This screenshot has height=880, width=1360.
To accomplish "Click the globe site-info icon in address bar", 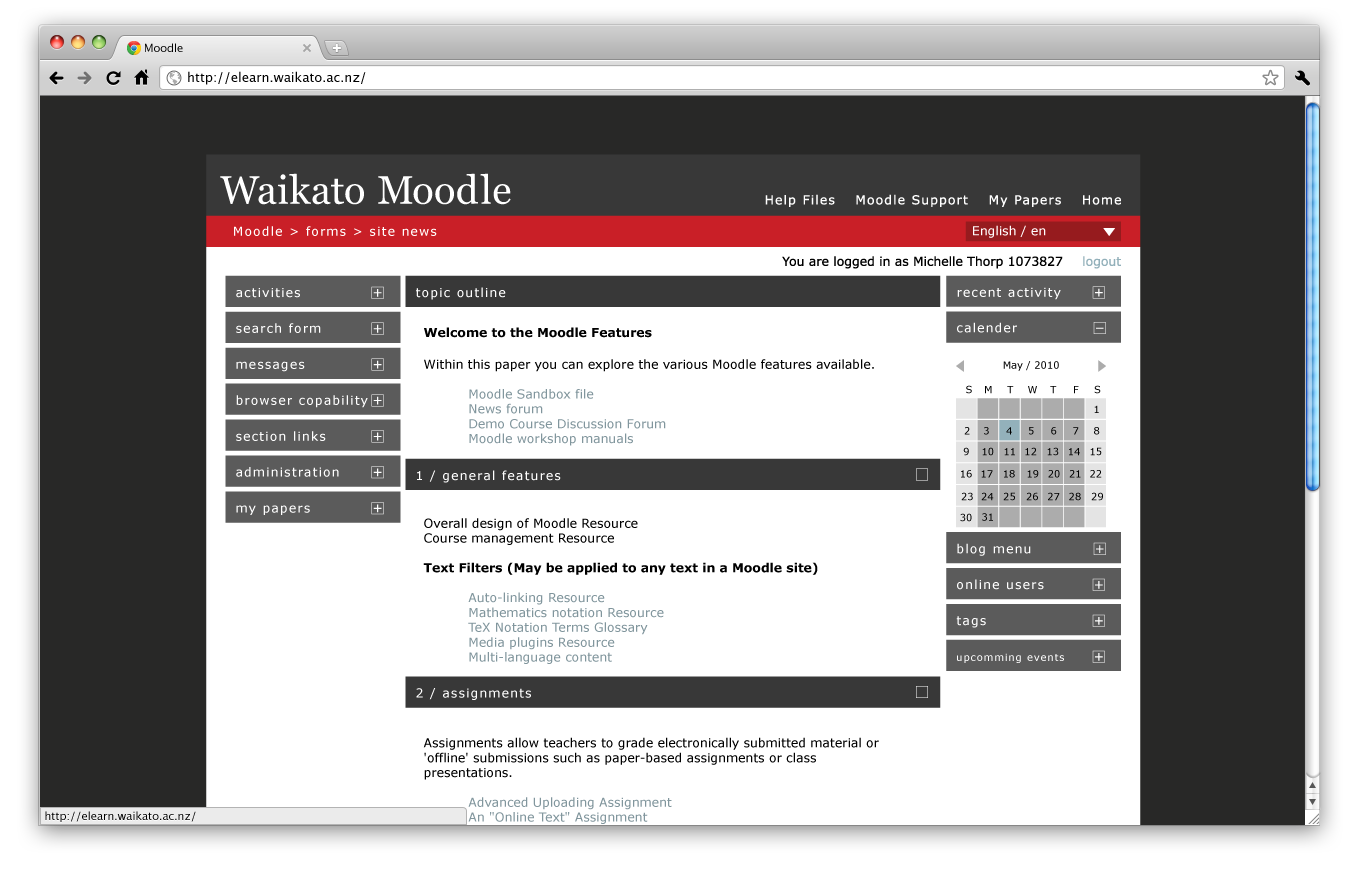I will 174,78.
